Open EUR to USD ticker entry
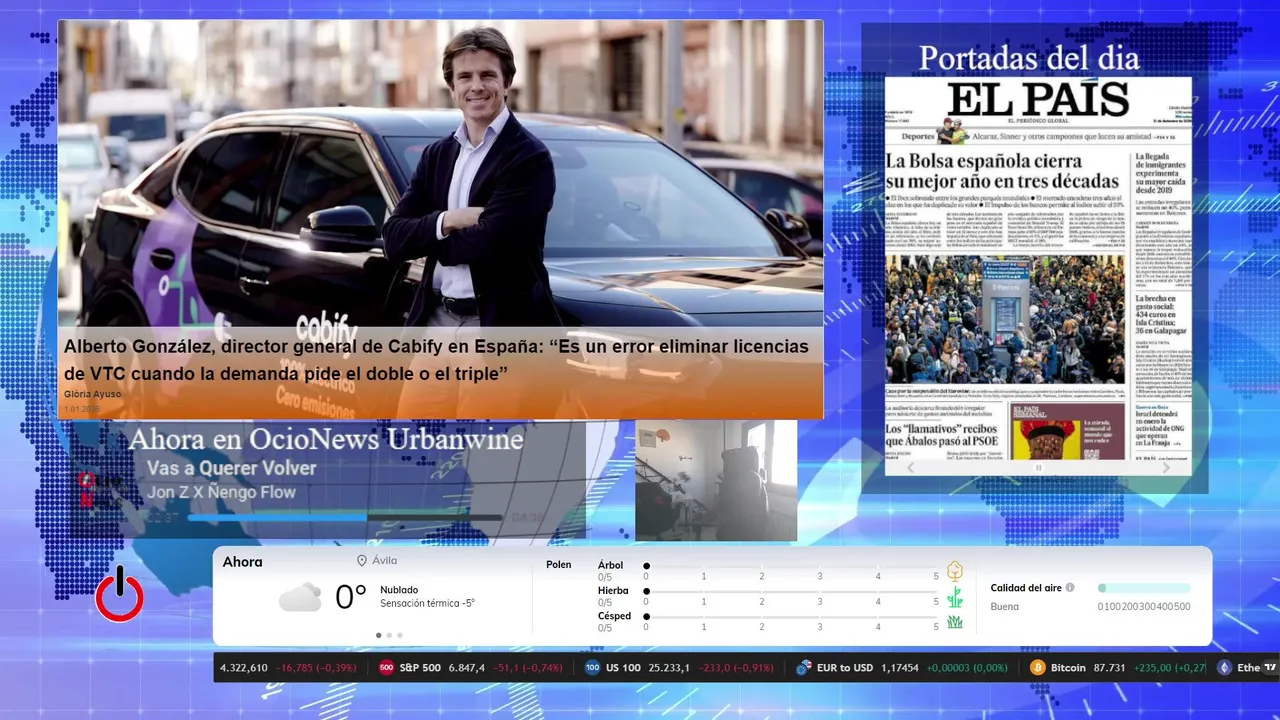The width and height of the screenshot is (1280, 720). [902, 668]
